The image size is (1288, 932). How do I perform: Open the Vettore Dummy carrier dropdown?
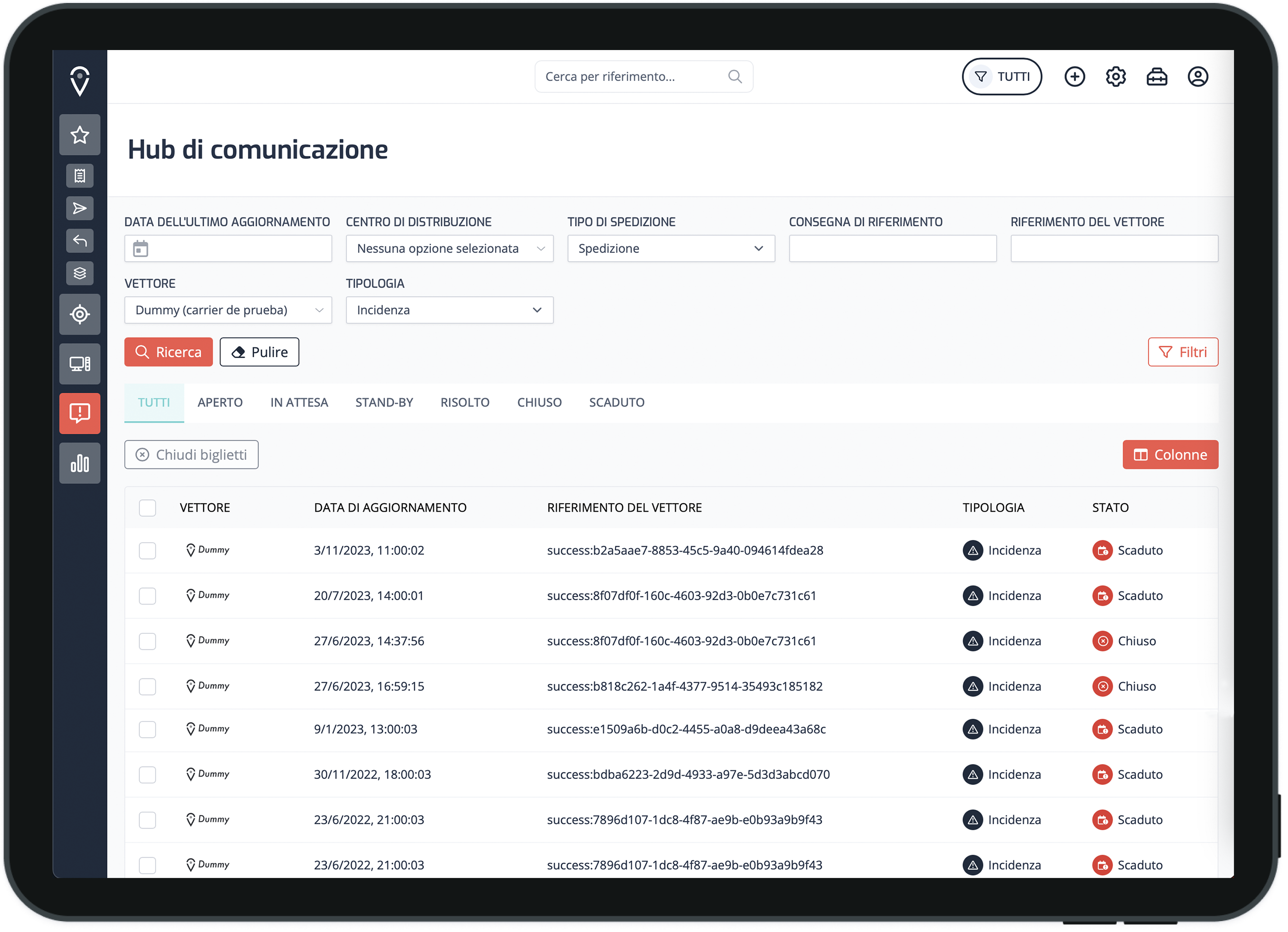[x=228, y=311]
